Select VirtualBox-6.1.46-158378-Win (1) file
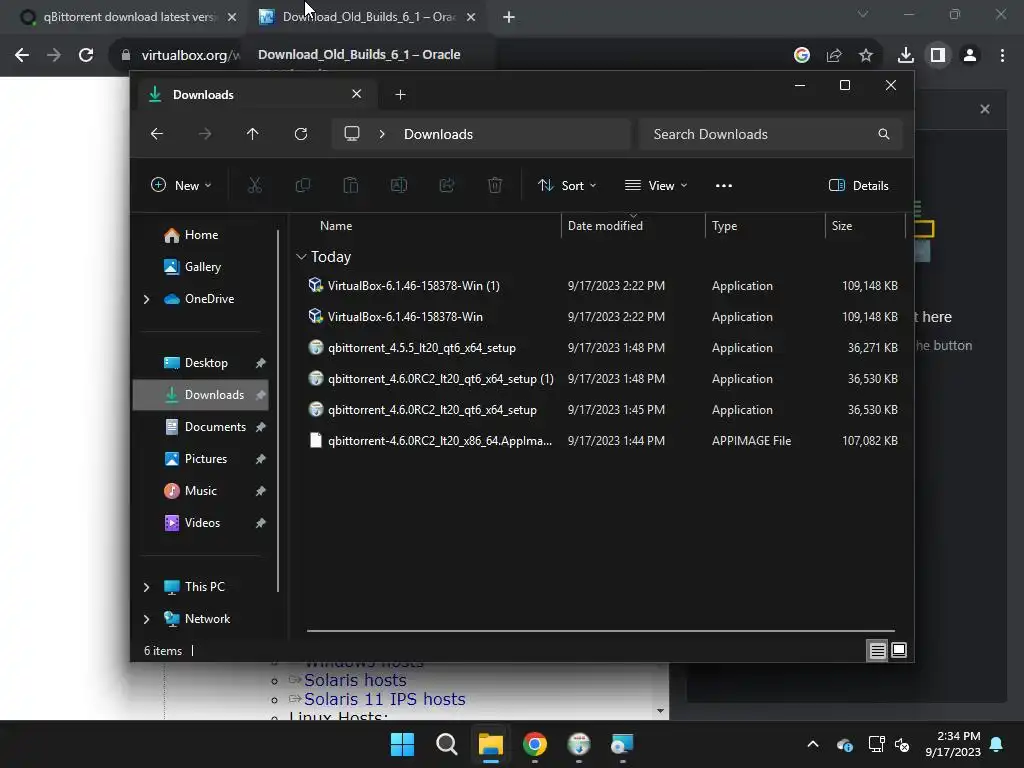Screen dimensions: 1024x768 pos(602,285)
